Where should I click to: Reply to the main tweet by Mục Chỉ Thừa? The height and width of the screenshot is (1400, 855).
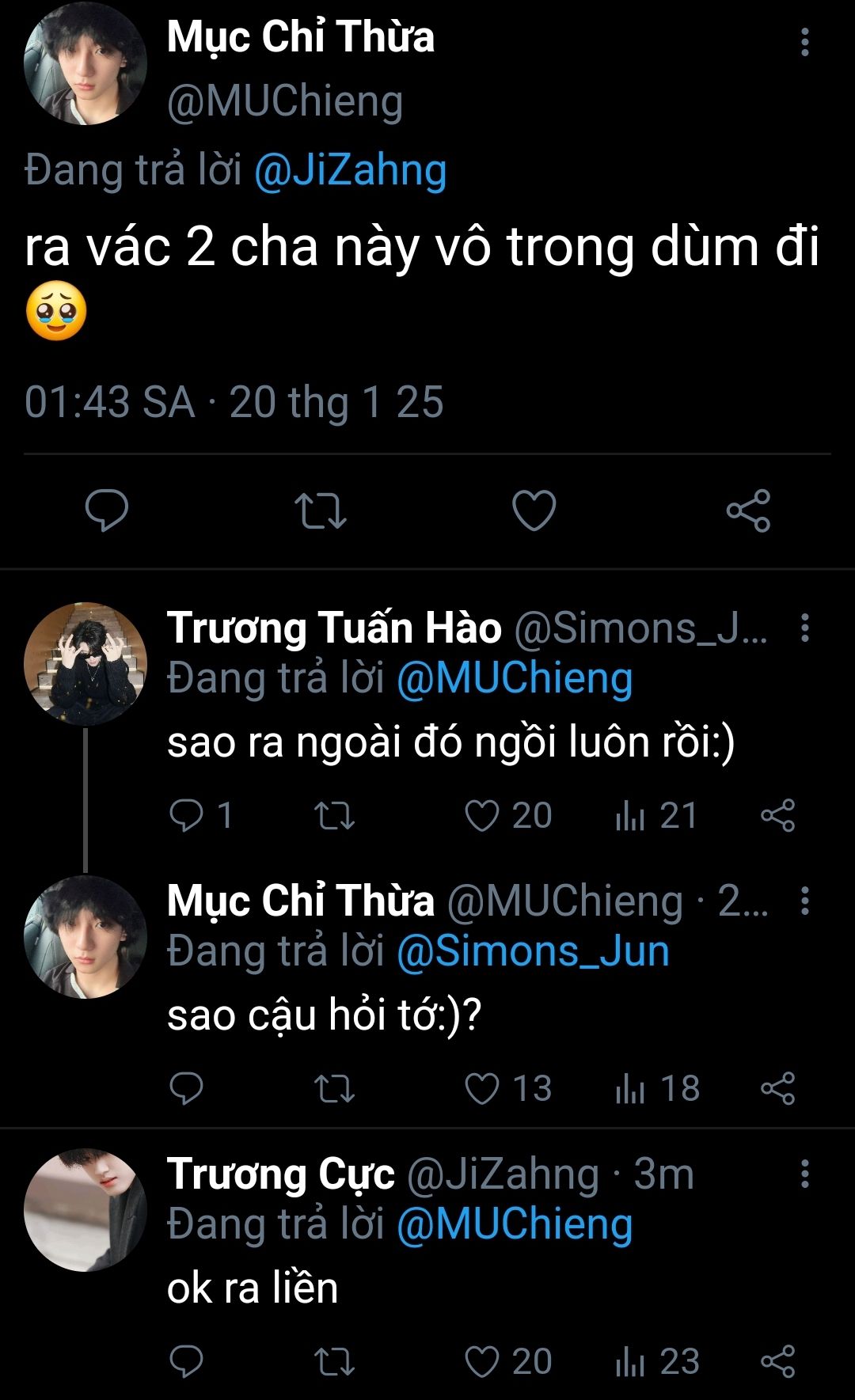coord(107,510)
